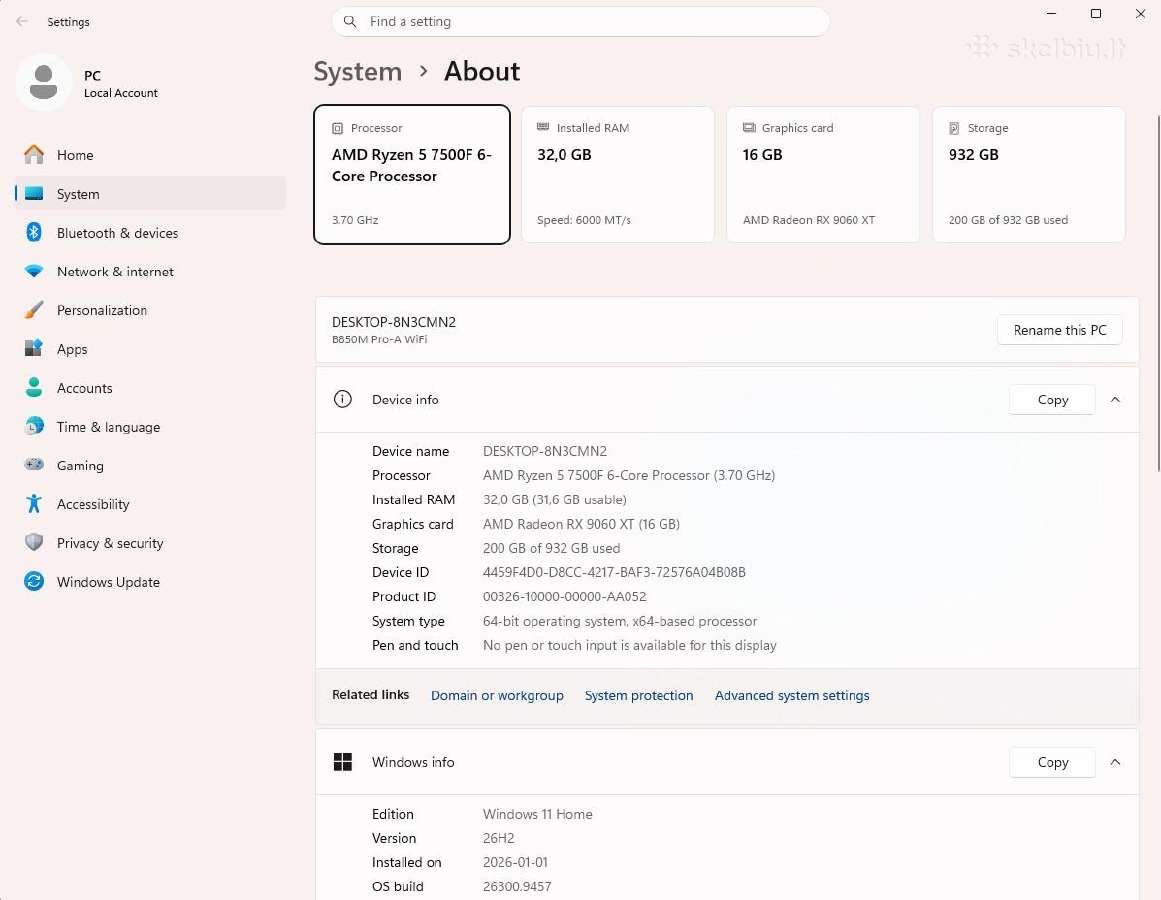Click the Apps icon in sidebar

(34, 349)
